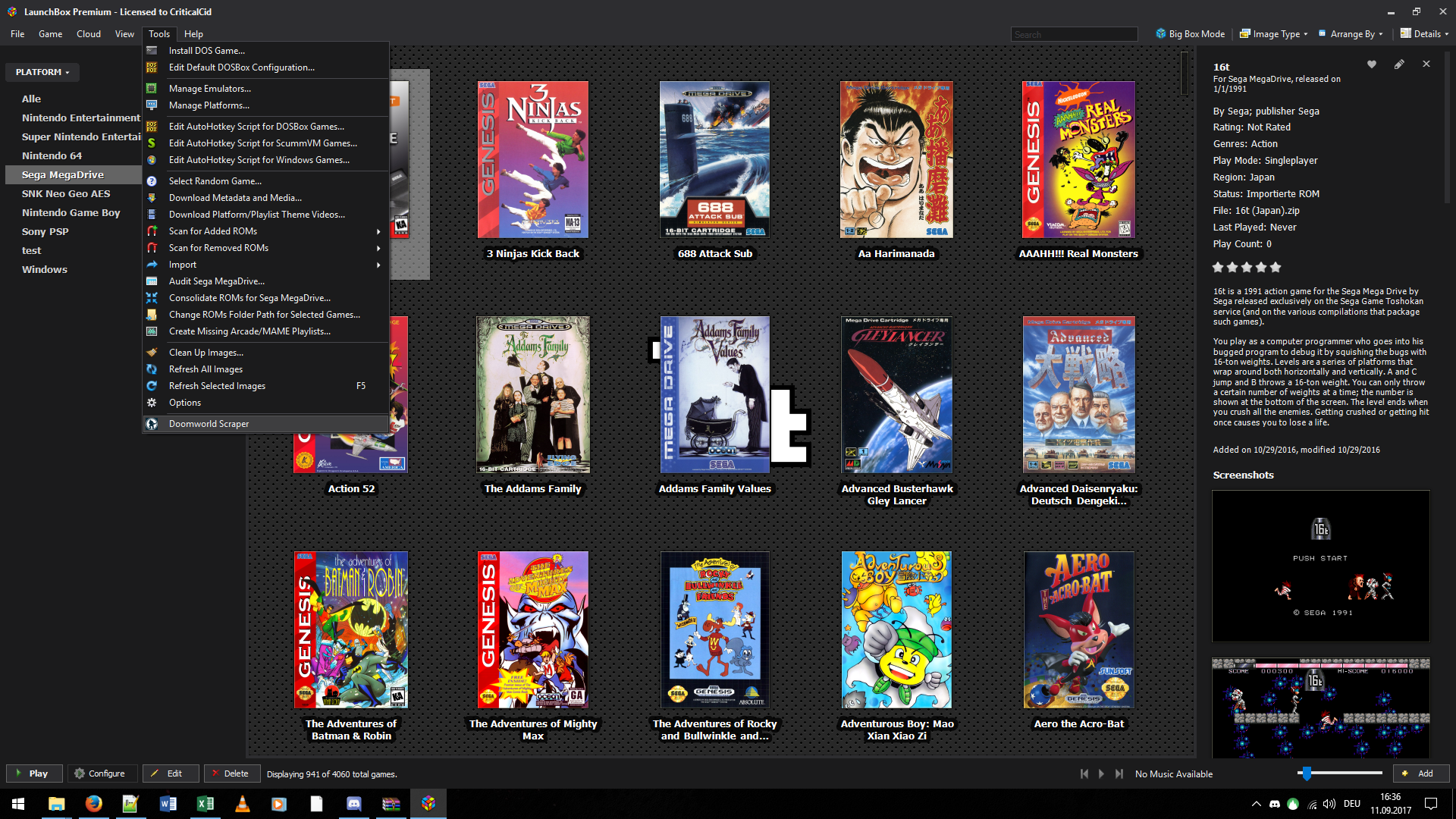Set the fifth star rating
1456x819 pixels.
[x=1276, y=267]
